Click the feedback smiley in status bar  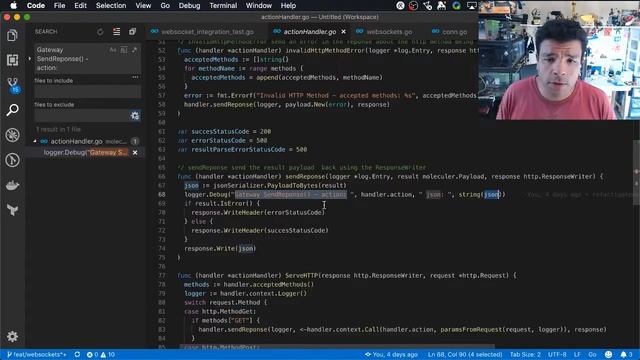[x=608, y=355]
